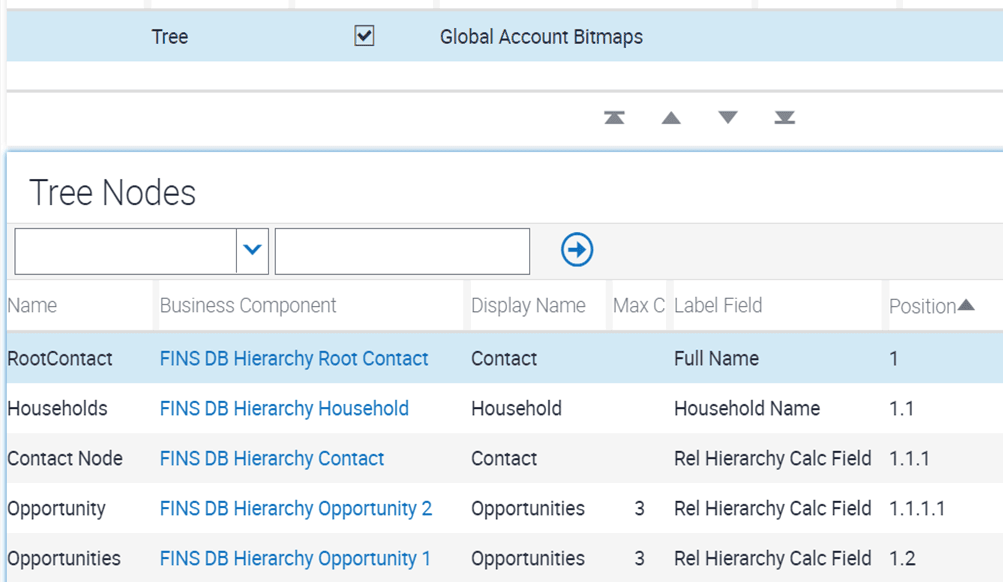Run the Tree Nodes search go button
The width and height of the screenshot is (1003, 582).
point(577,250)
